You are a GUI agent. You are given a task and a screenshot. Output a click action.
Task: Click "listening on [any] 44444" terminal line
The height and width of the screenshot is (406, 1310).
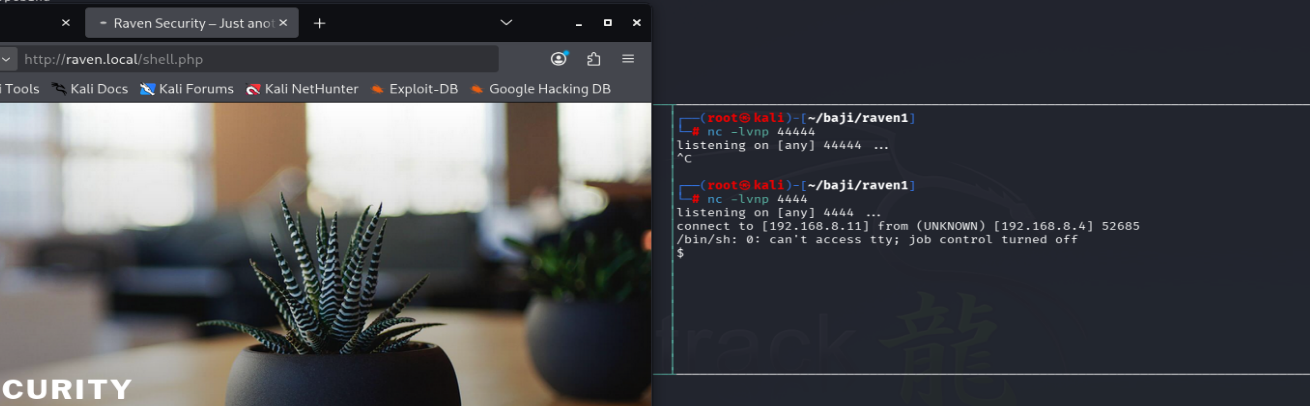click(783, 145)
